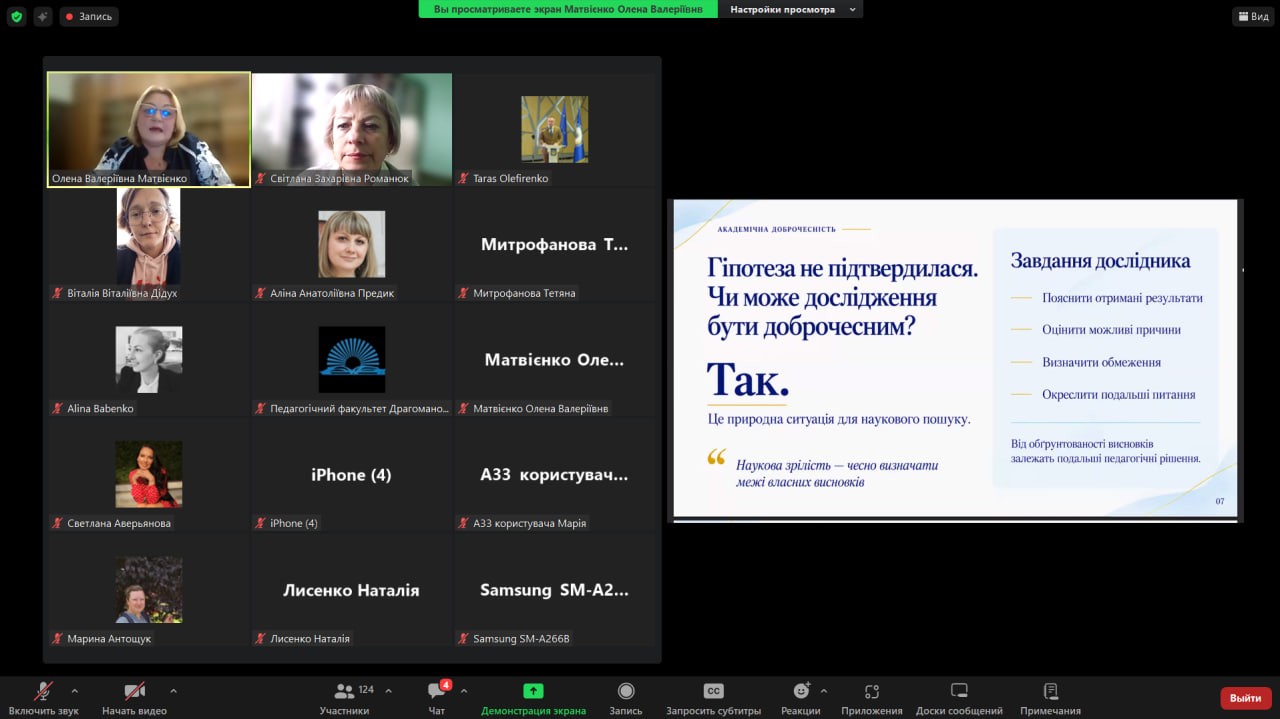Click the shared slide presentation area
The width and height of the screenshot is (1280, 719).
coord(955,360)
